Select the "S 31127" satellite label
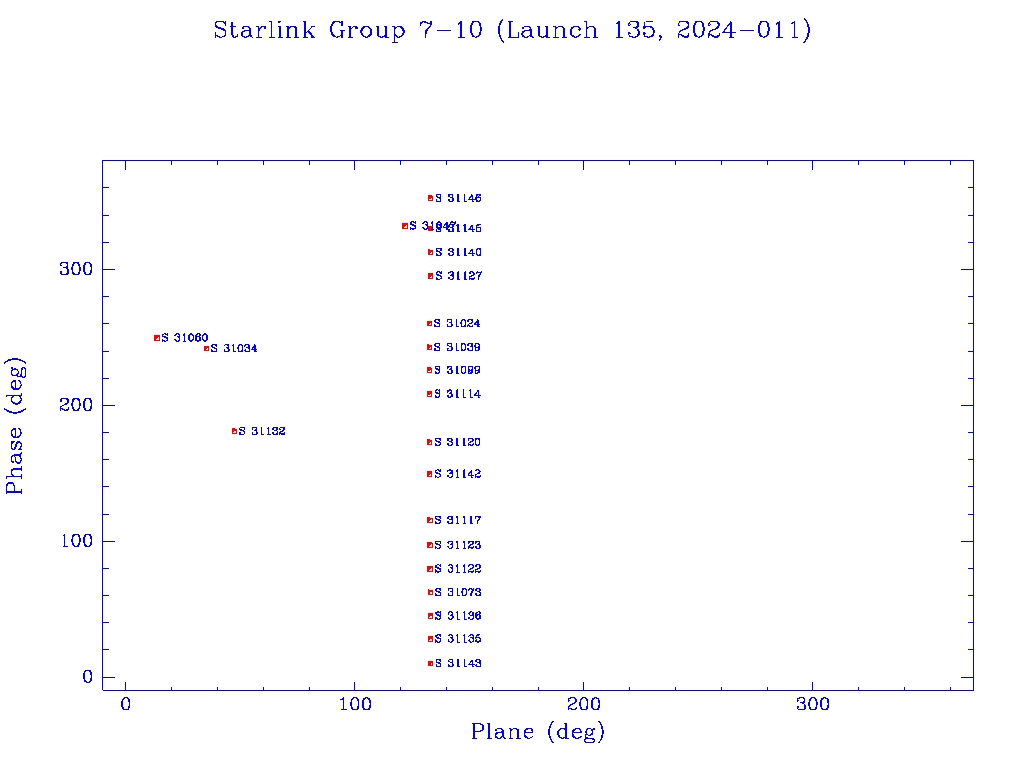 (x=458, y=276)
